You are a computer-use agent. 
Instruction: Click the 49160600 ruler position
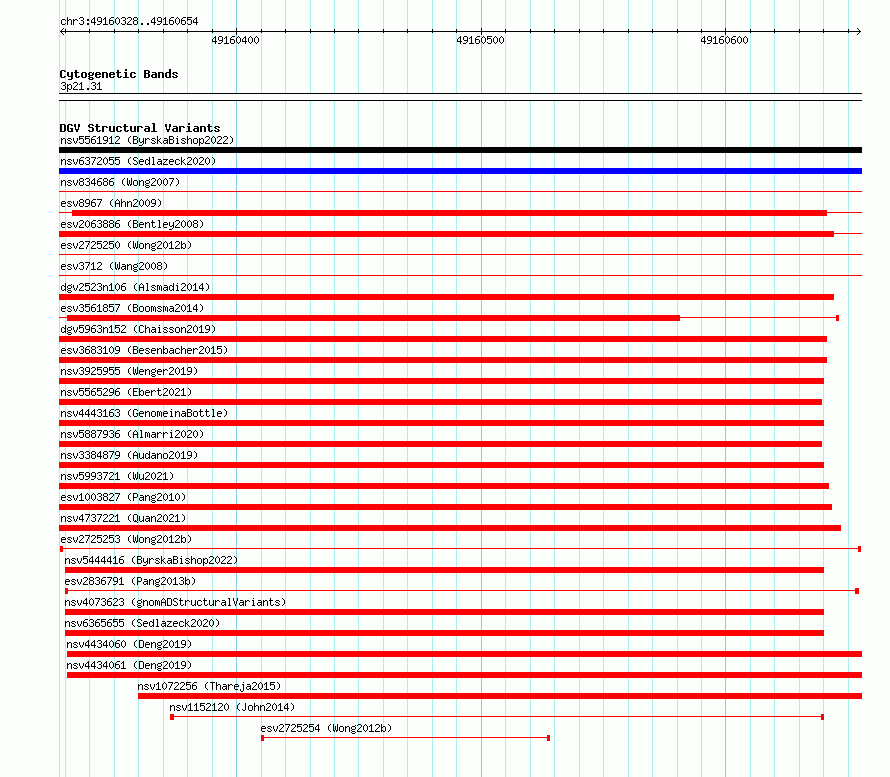[x=724, y=40]
